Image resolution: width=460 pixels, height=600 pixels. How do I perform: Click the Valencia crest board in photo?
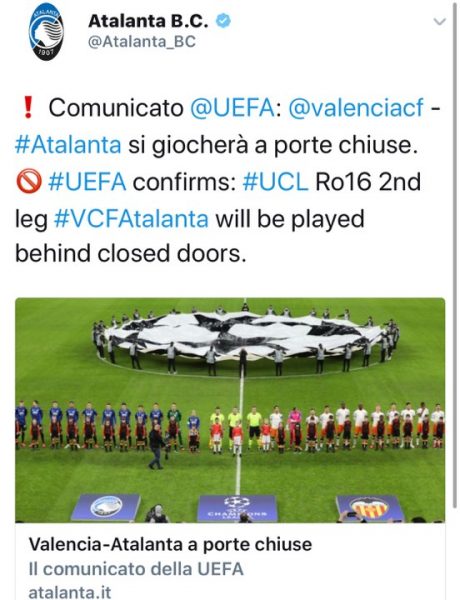(370, 508)
